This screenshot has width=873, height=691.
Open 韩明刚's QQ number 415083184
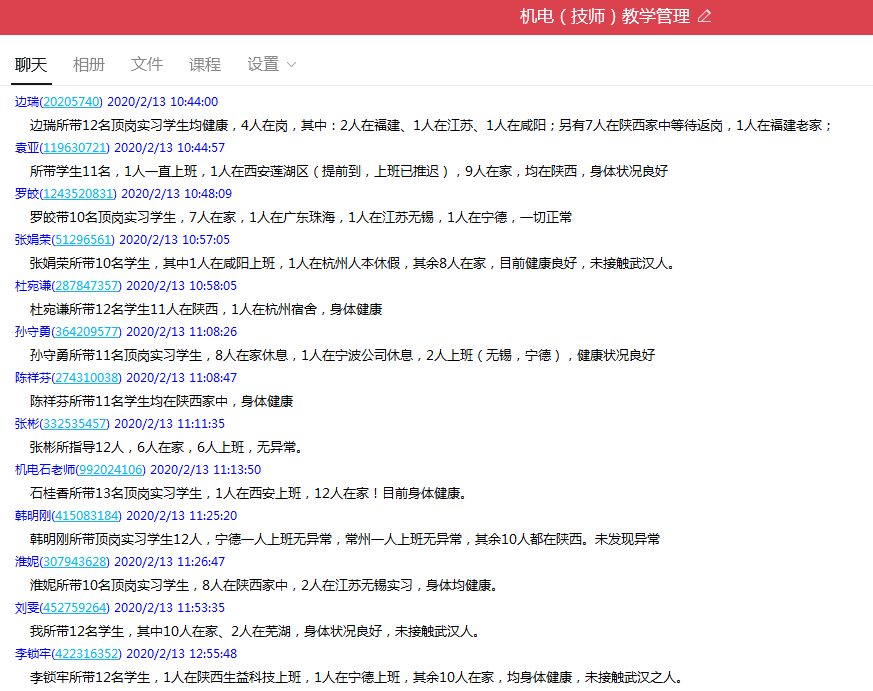(86, 516)
